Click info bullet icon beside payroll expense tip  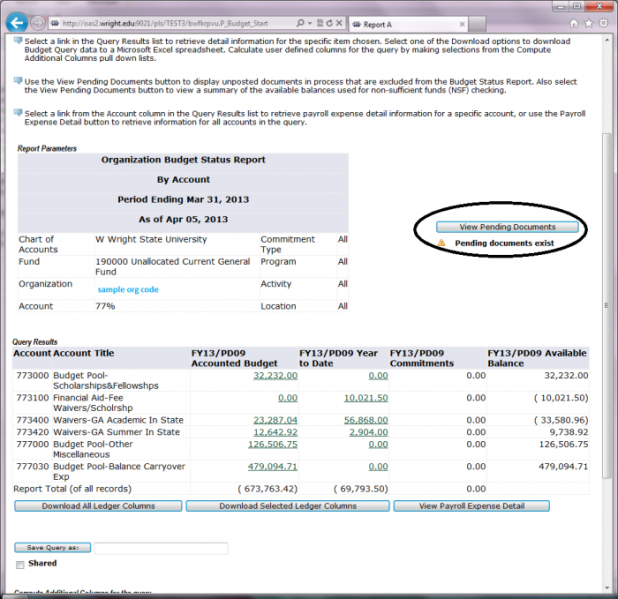tap(18, 113)
